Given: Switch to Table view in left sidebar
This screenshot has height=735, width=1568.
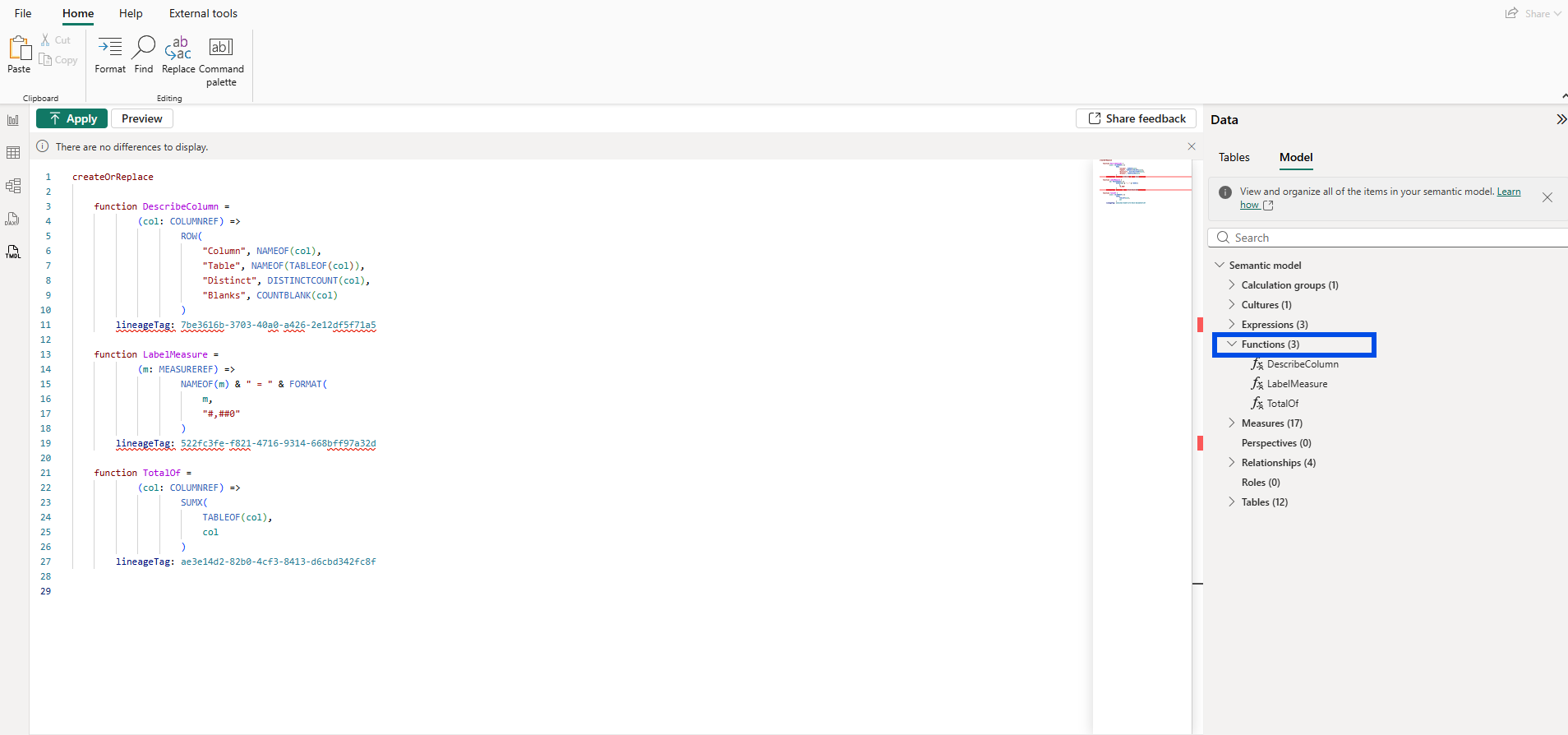Looking at the screenshot, I should point(13,153).
